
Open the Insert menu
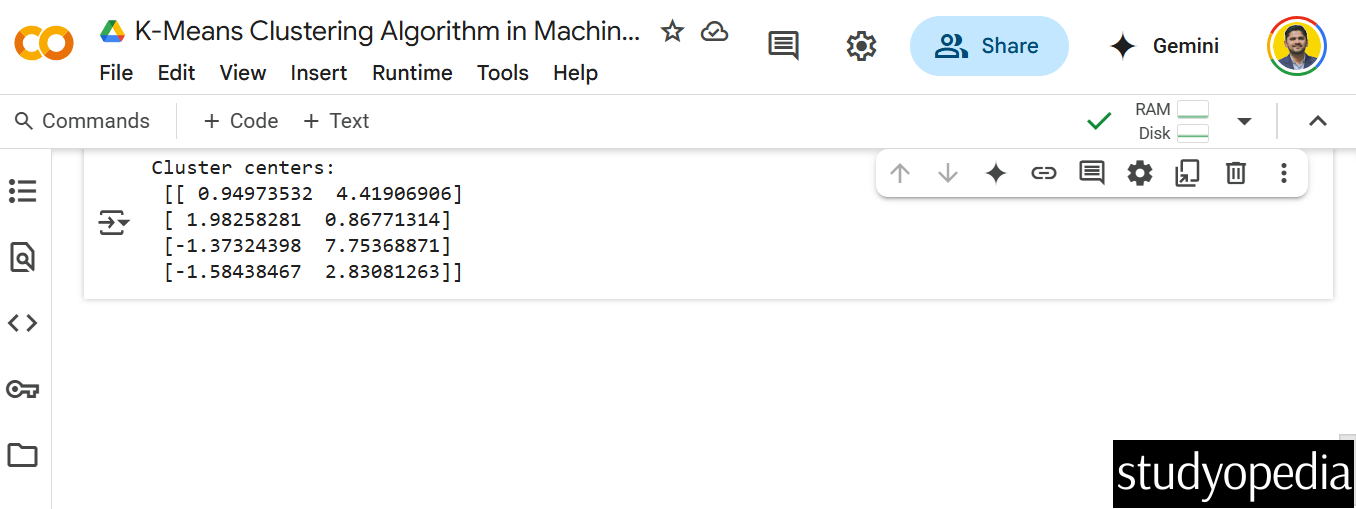point(318,73)
